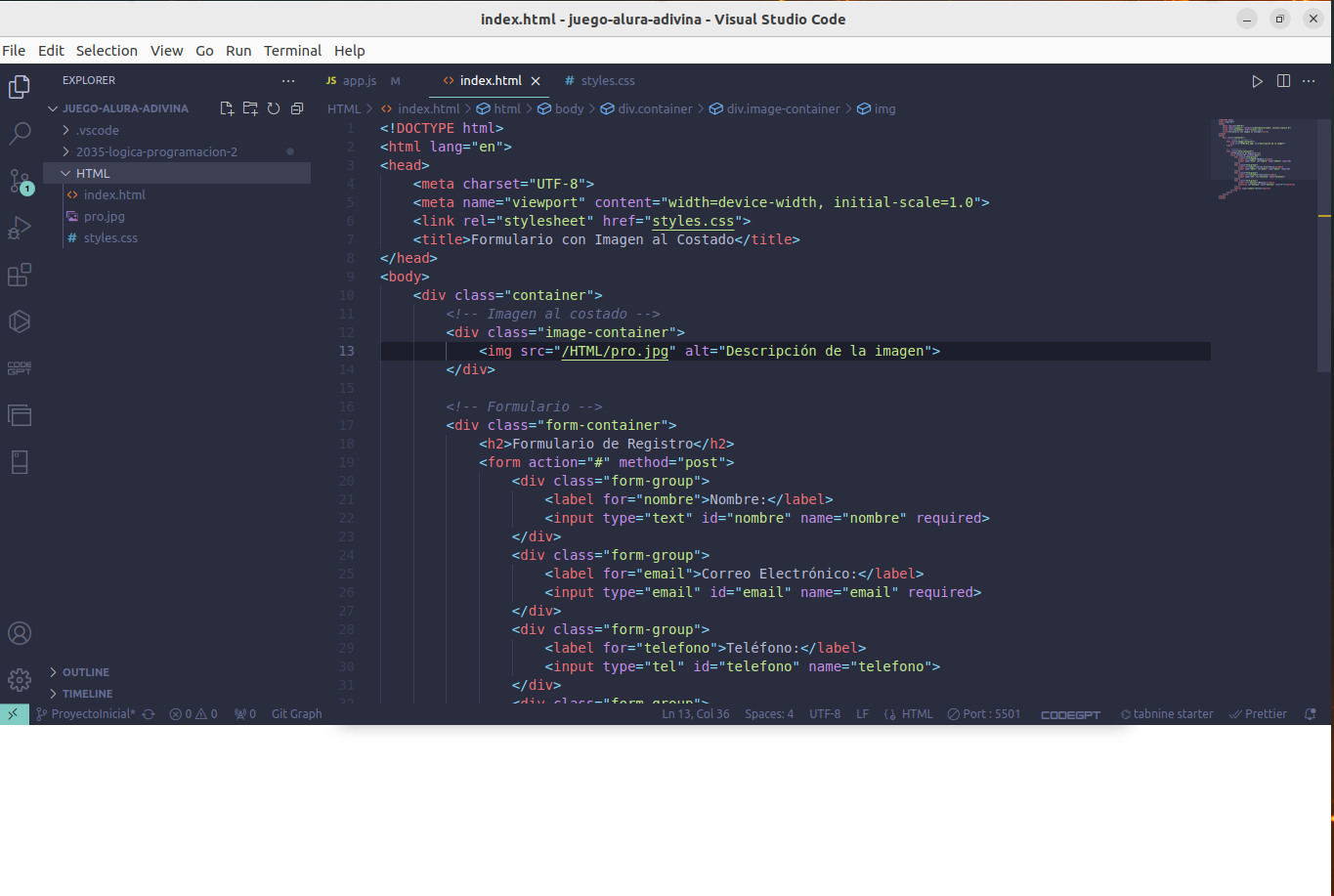Change encoding via UTF-8 indicator
This screenshot has width=1334, height=896.
825,714
